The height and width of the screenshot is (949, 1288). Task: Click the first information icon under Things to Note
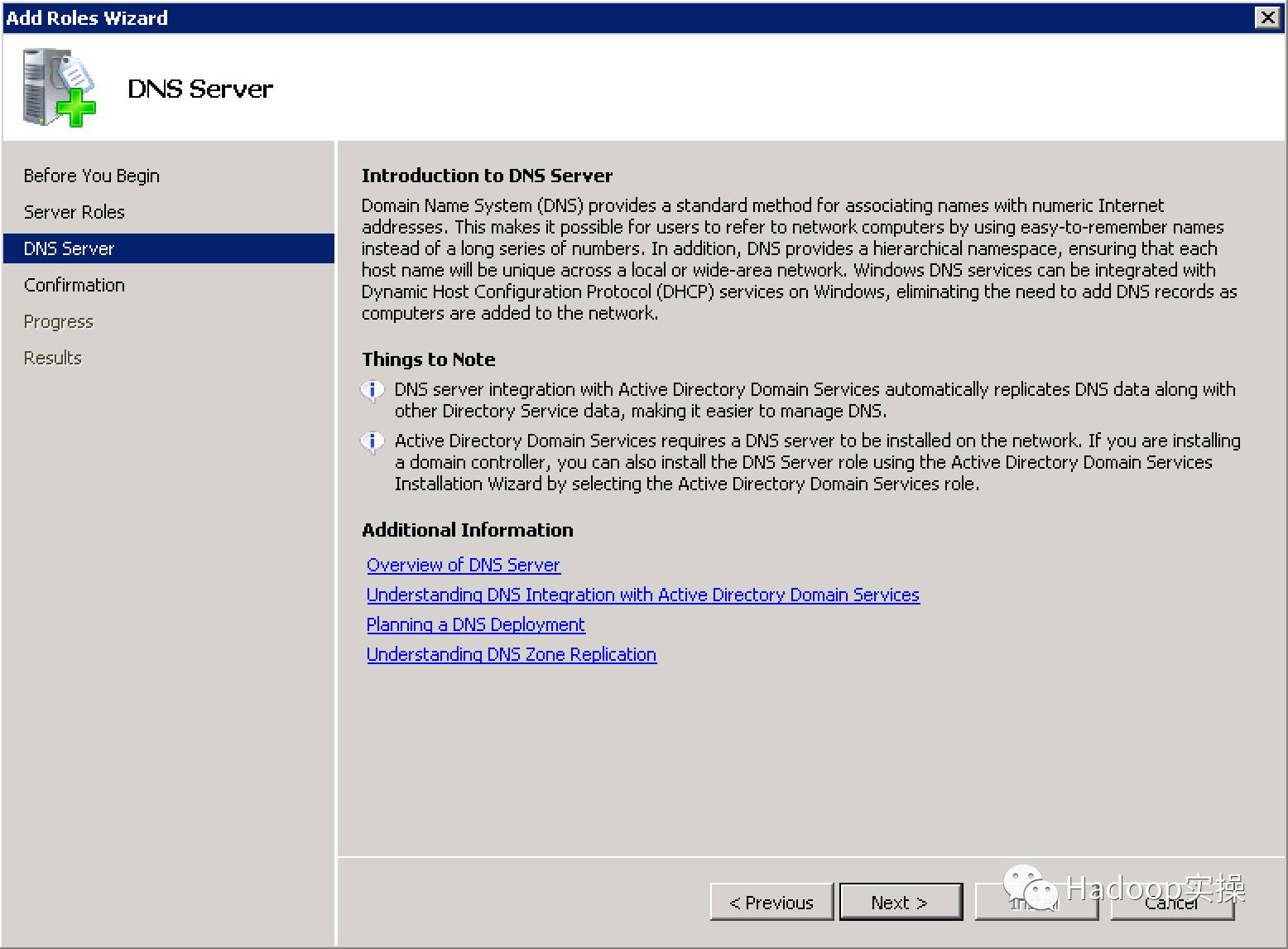click(373, 390)
